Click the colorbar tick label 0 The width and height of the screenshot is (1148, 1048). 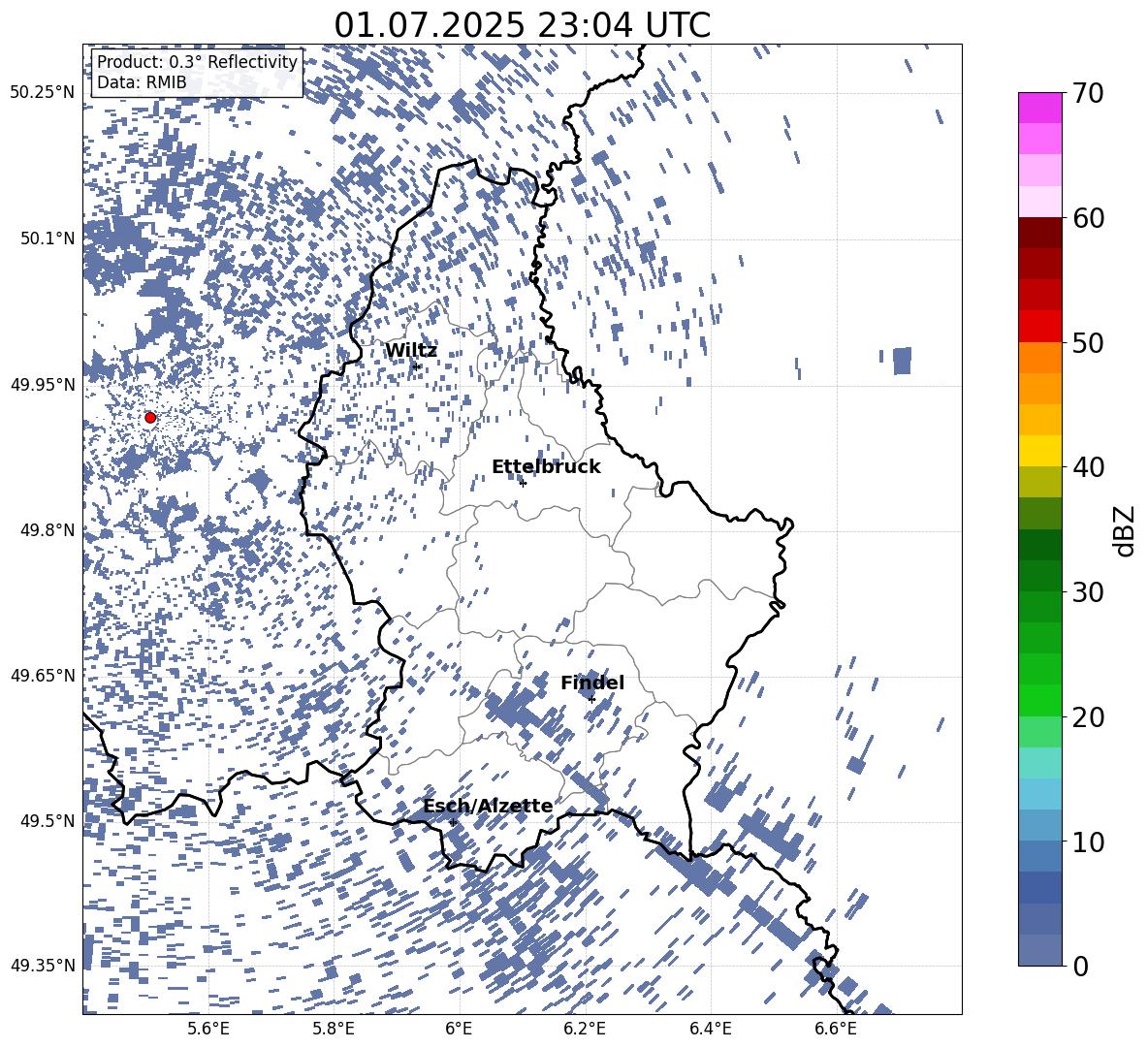1080,966
